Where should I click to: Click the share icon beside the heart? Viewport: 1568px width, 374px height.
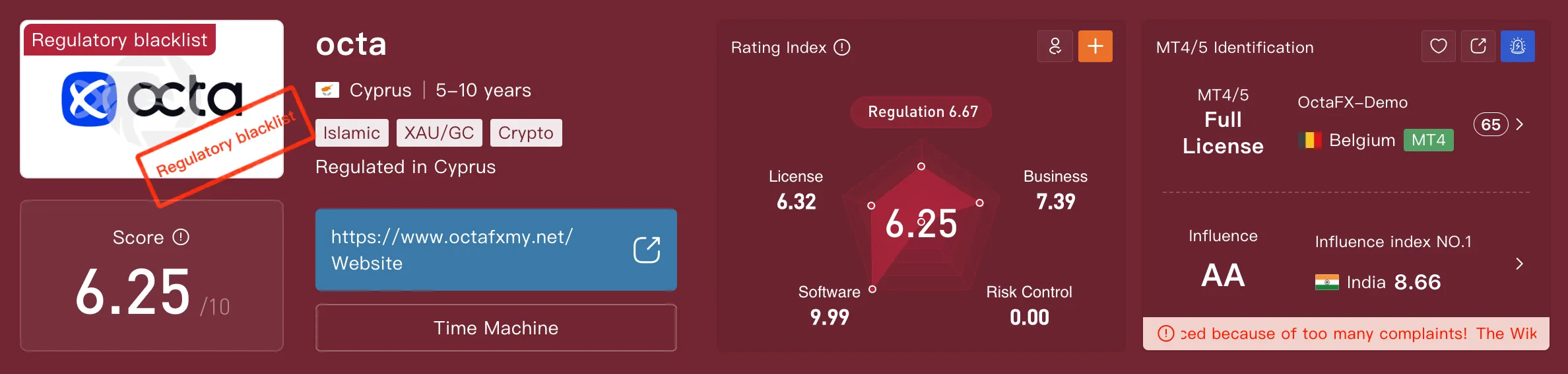click(x=1478, y=46)
